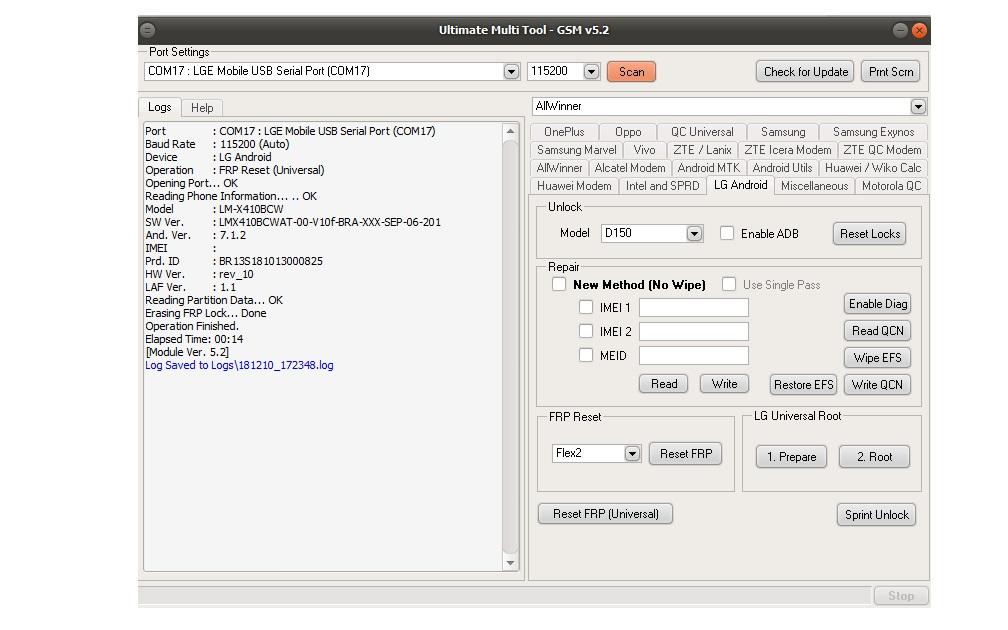Toggle New Method (No Wipe) checkbox
Viewport: 1008px width, 630px height.
(x=559, y=284)
